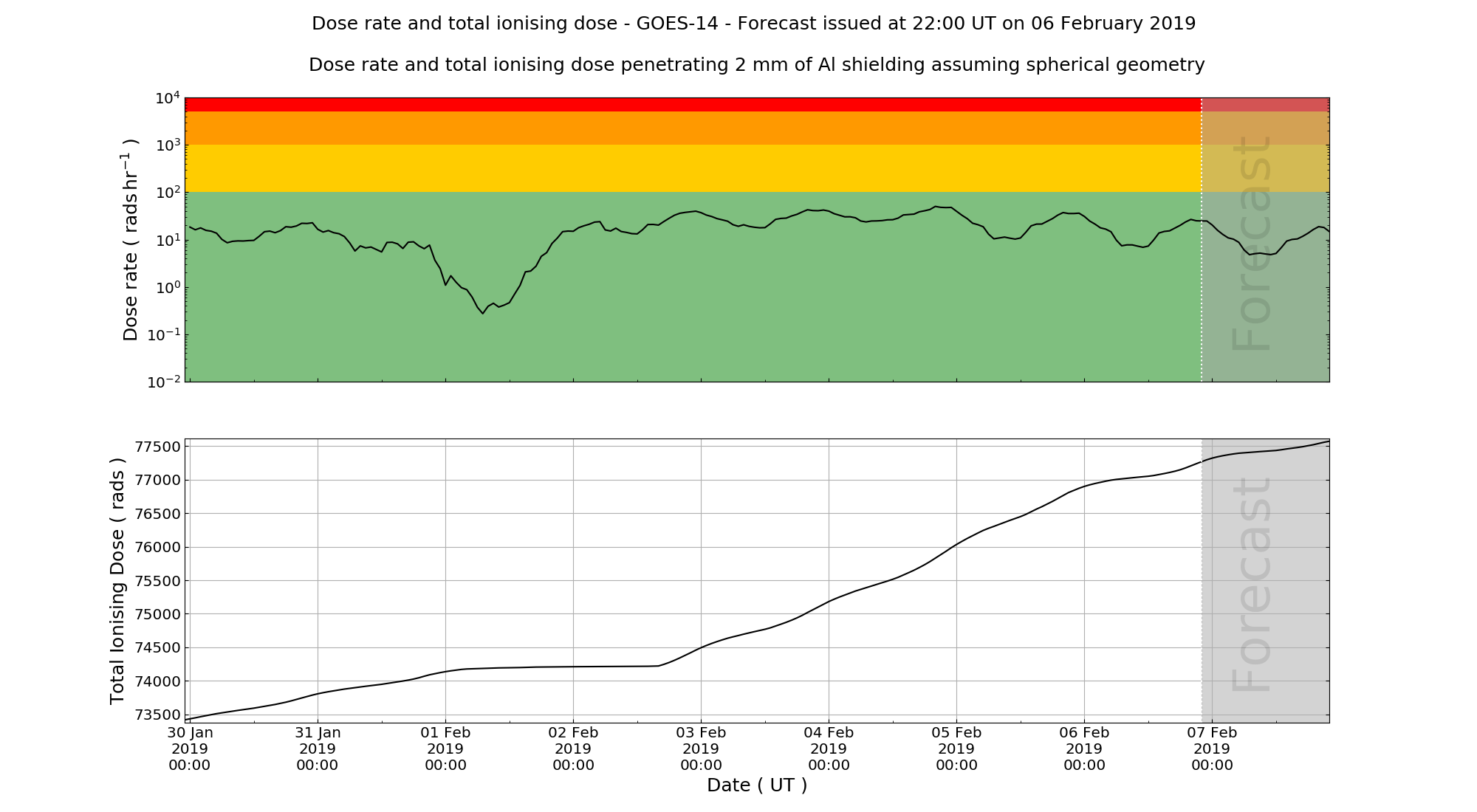Image resolution: width=1477 pixels, height=812 pixels.
Task: Click the 77500 tick label on the lower plot
Action: [x=157, y=447]
